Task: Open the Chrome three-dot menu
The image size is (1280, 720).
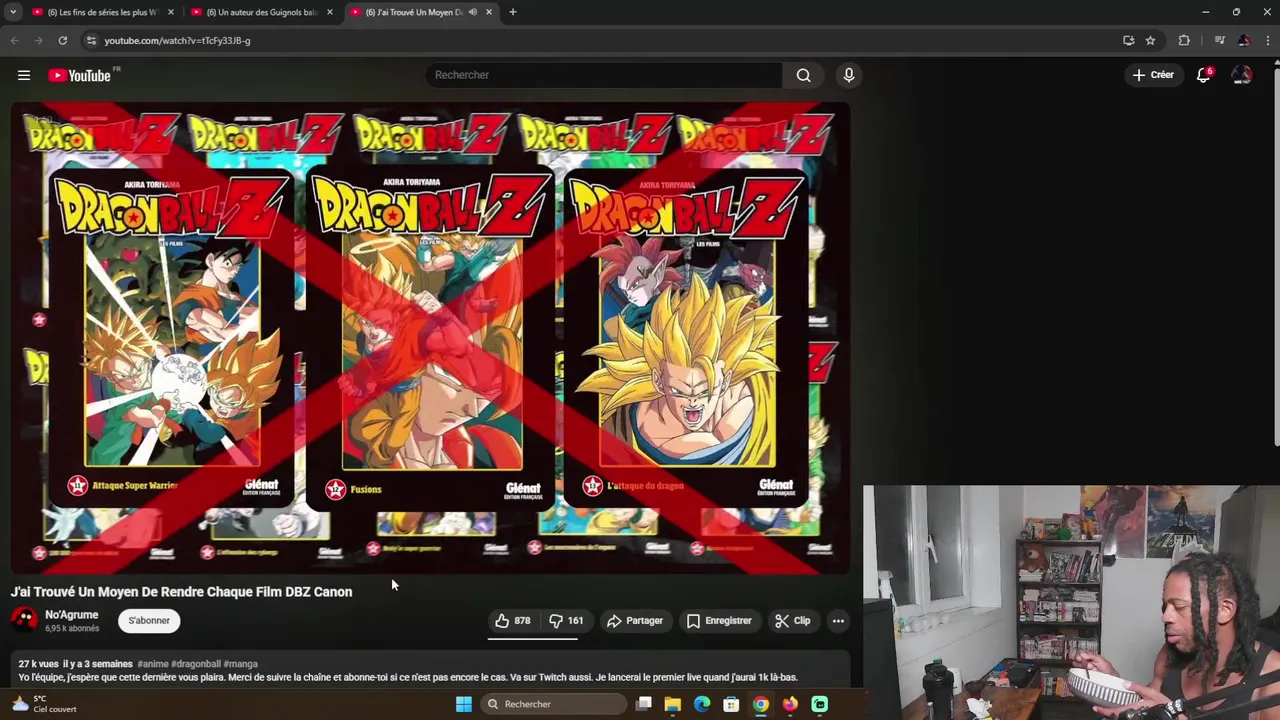Action: click(x=1266, y=41)
